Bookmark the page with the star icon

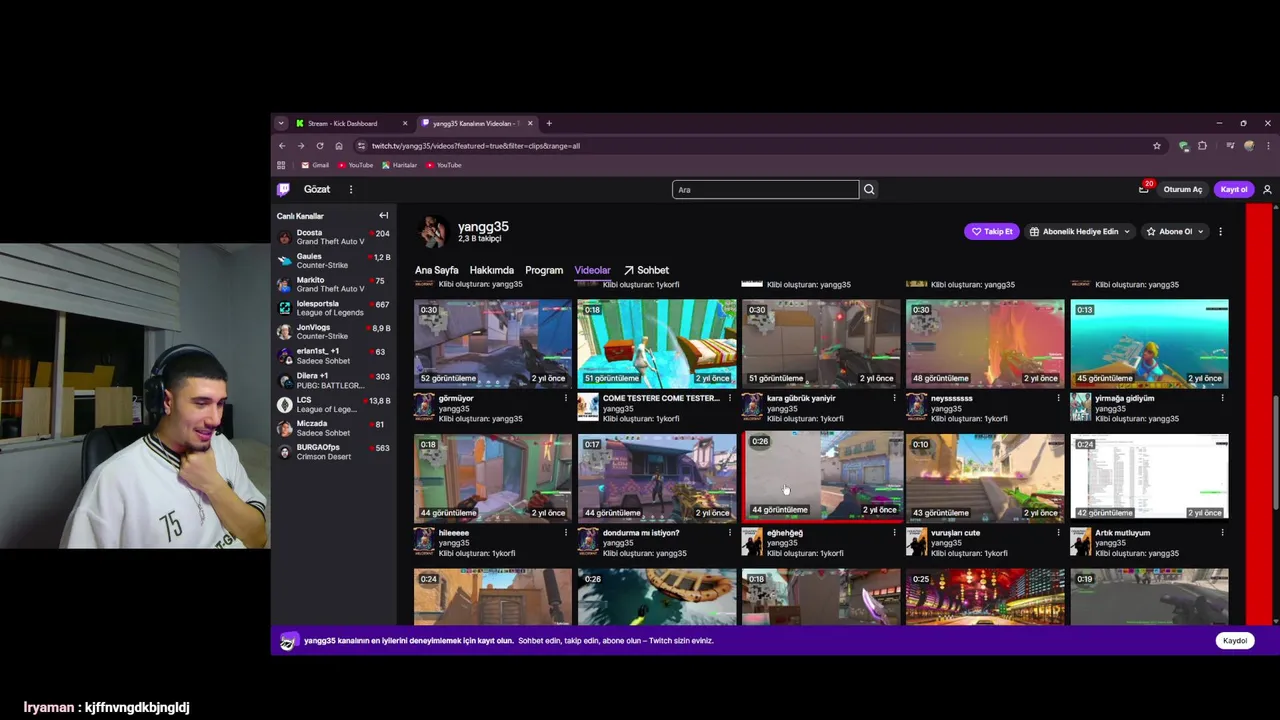pyautogui.click(x=1157, y=146)
